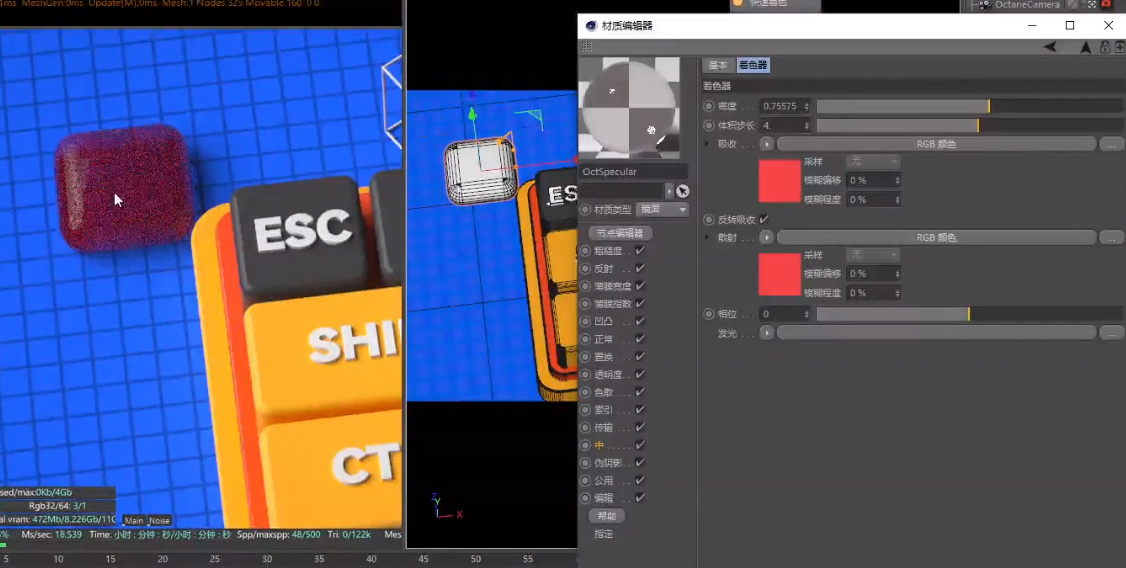Click the grip handle icon under title bar

[x=587, y=46]
